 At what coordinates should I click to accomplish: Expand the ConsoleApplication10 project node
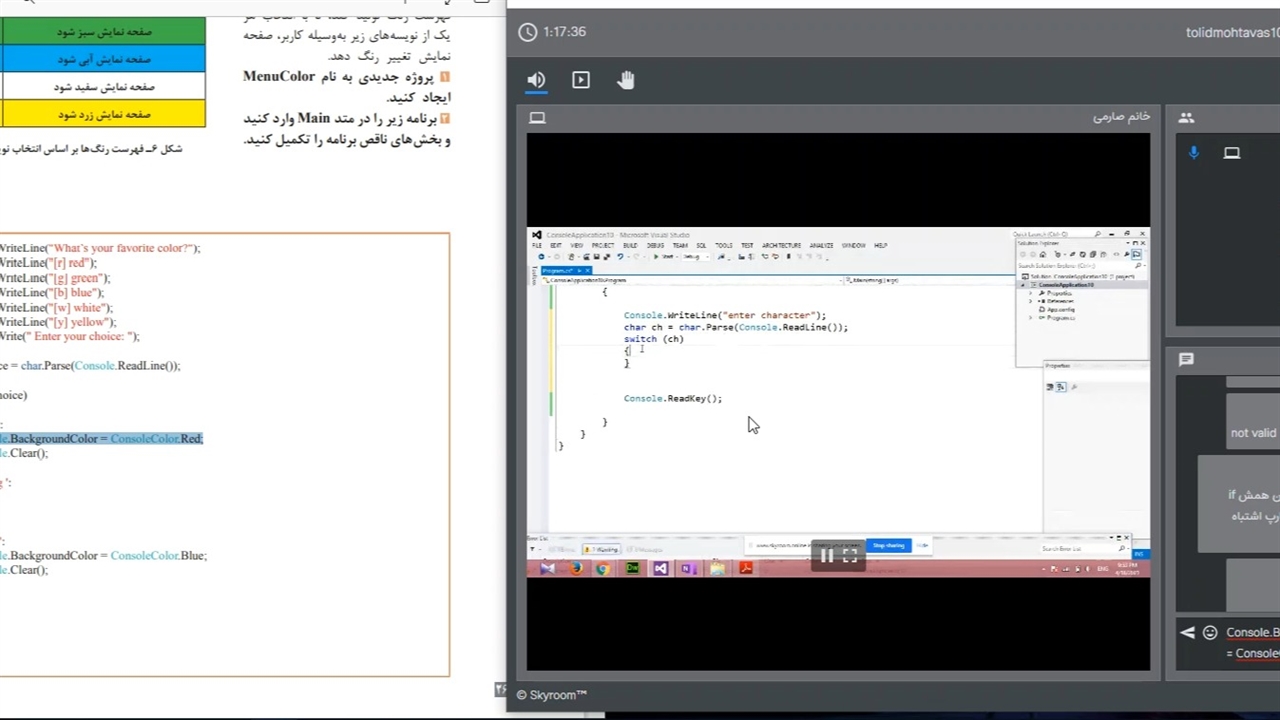click(1022, 285)
